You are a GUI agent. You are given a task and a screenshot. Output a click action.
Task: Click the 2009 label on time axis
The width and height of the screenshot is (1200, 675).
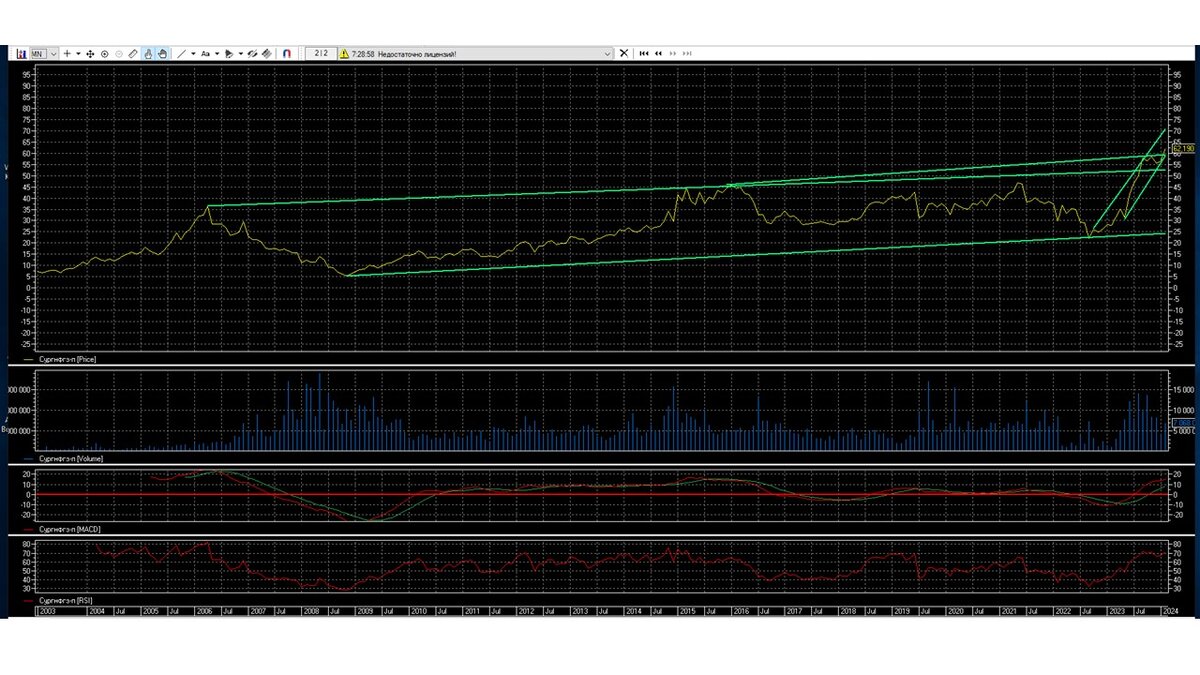(x=365, y=610)
